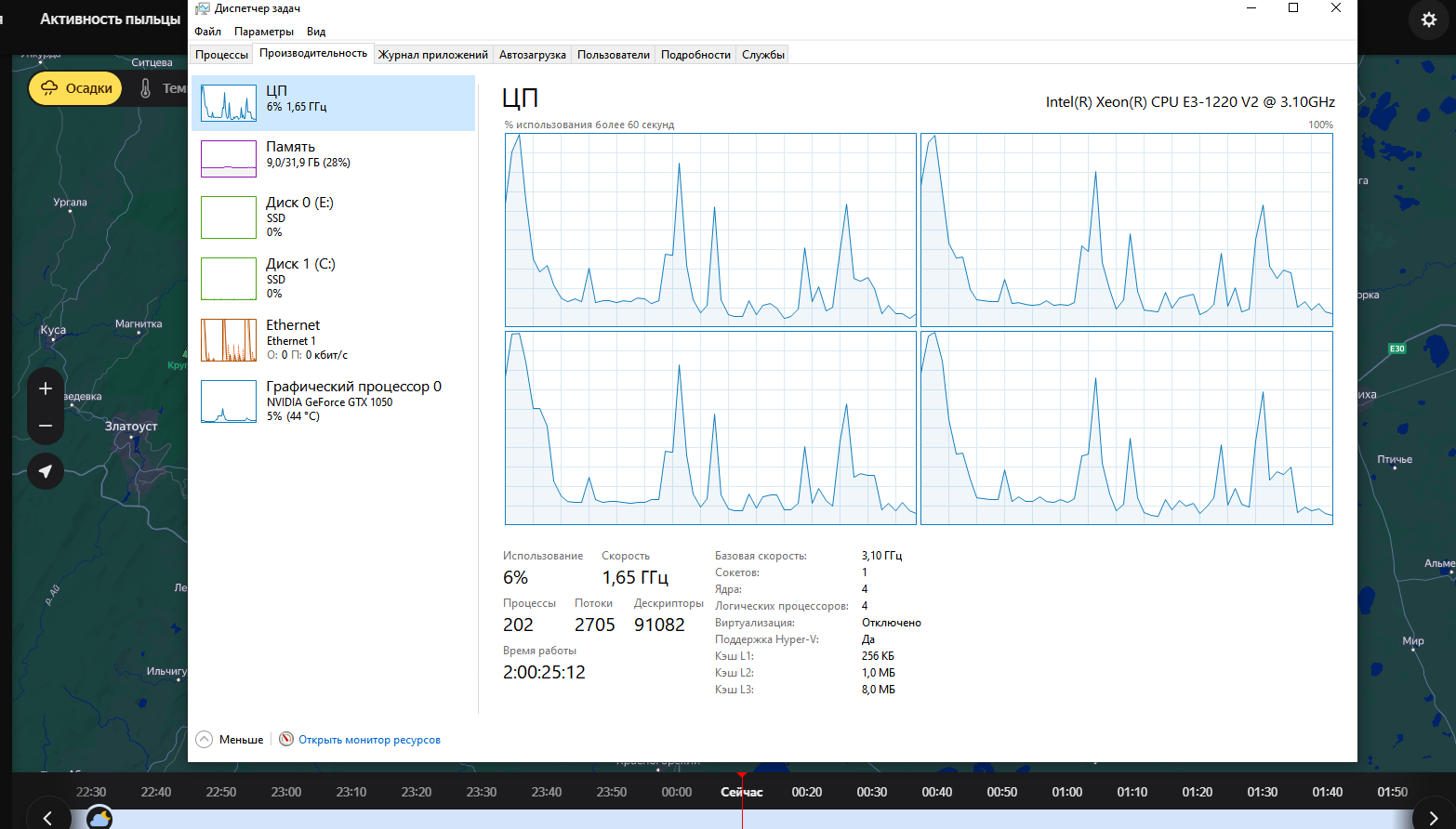Image resolution: width=1456 pixels, height=829 pixels.
Task: Open weather map settings gear
Action: click(x=1429, y=20)
